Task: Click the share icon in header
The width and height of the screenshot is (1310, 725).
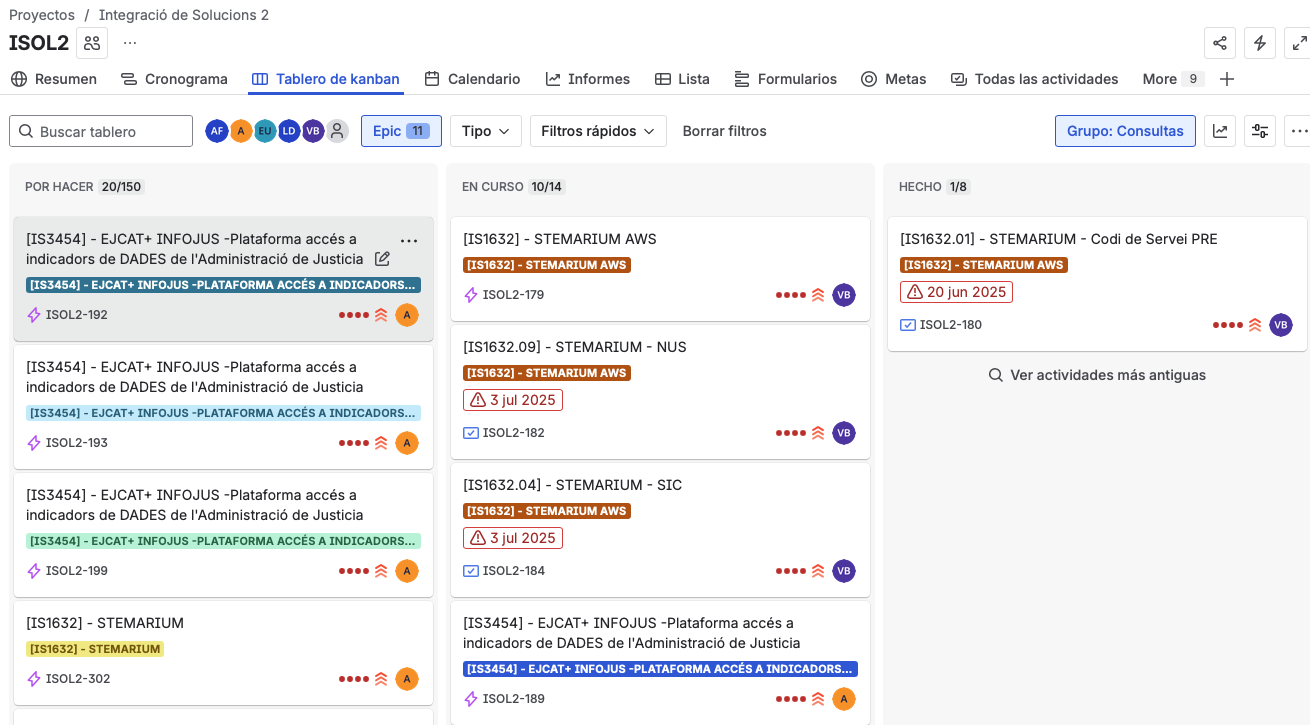Action: coord(1219,43)
